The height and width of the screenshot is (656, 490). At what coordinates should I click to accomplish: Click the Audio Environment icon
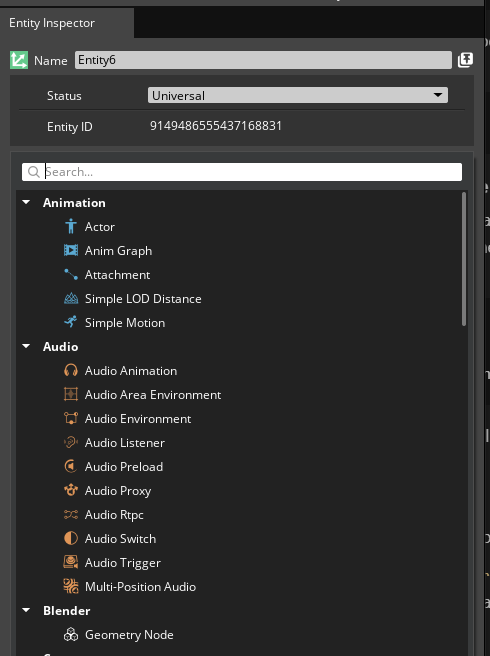coord(71,418)
